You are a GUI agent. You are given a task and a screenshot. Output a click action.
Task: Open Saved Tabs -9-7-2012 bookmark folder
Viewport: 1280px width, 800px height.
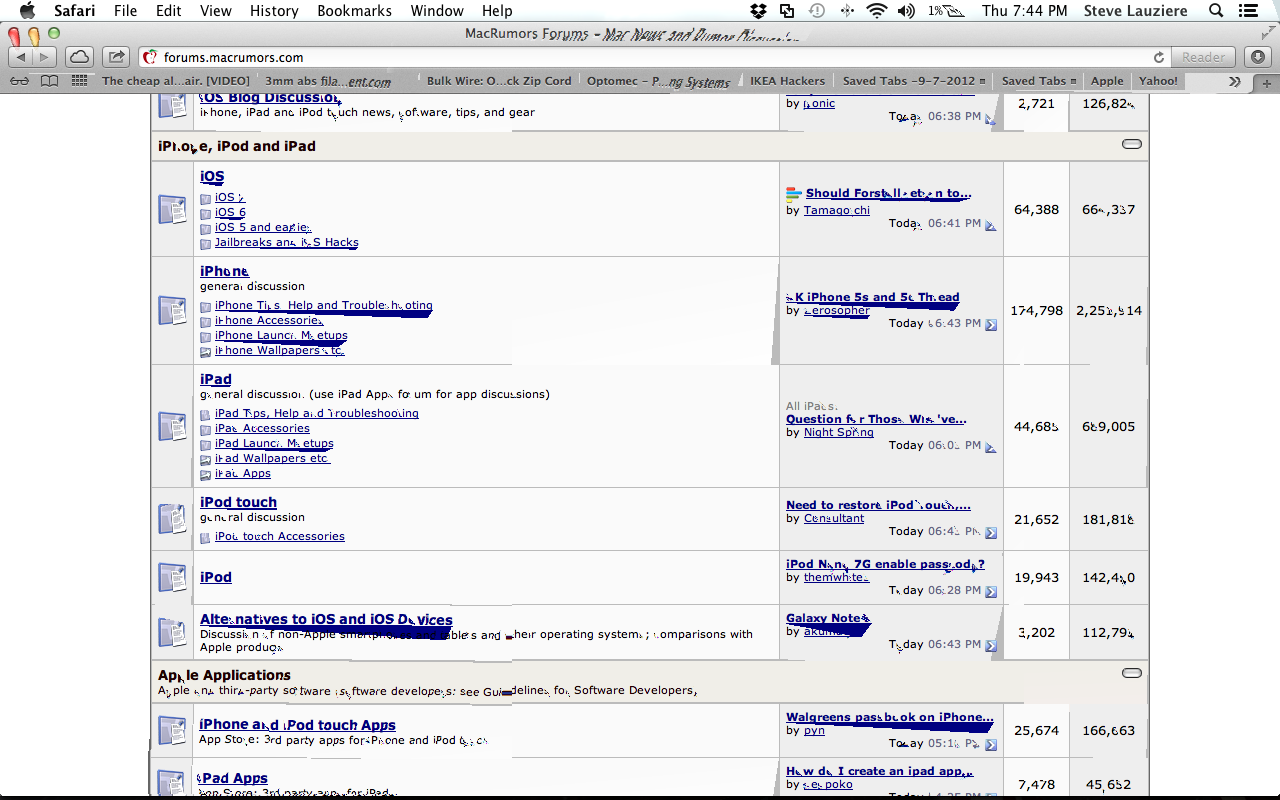(914, 81)
